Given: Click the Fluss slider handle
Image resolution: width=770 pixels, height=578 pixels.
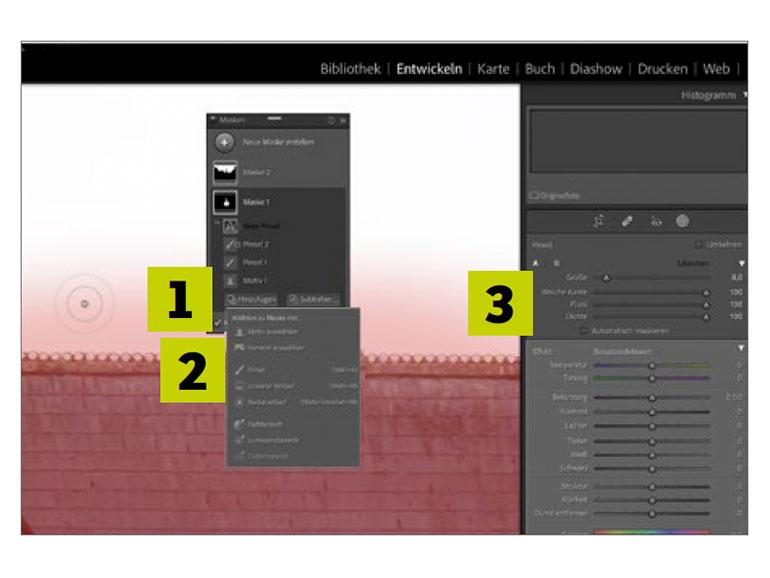Looking at the screenshot, I should point(706,305).
